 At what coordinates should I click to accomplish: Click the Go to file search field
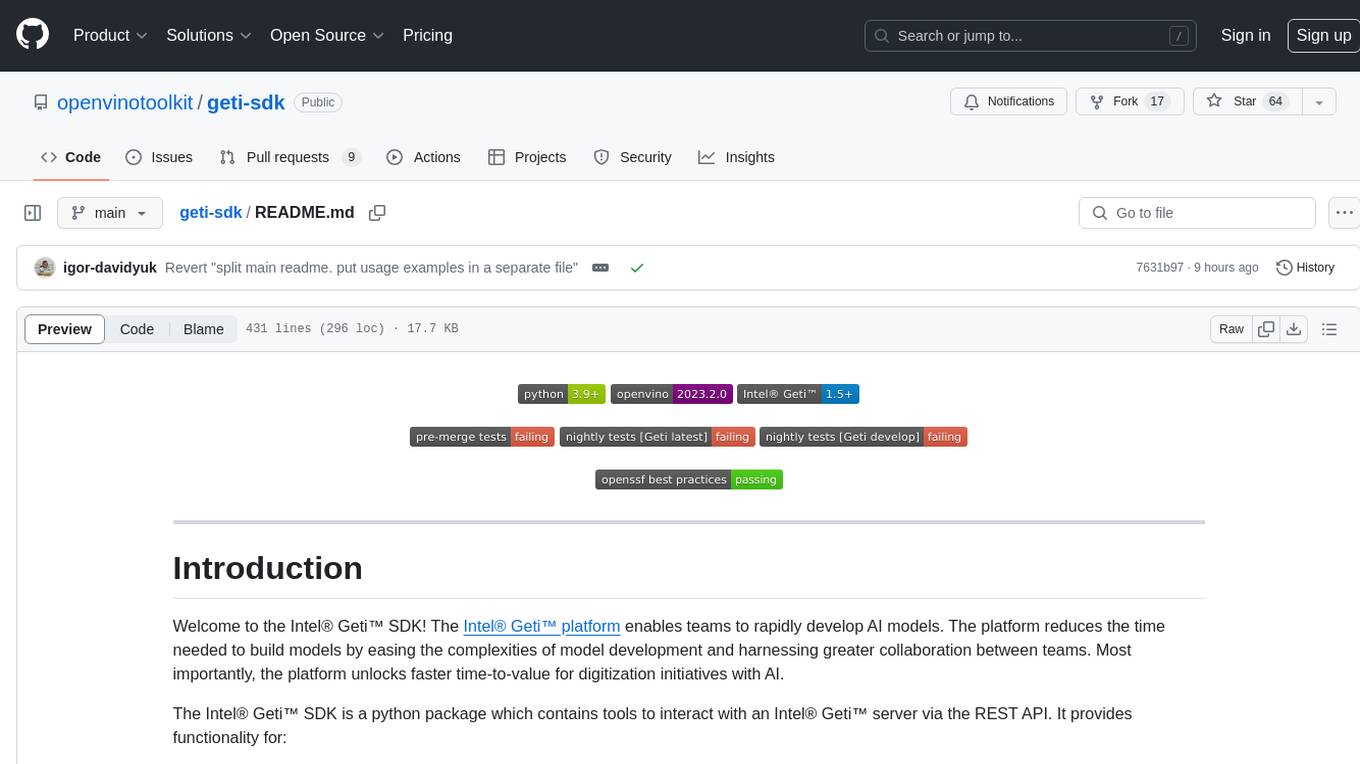click(x=1197, y=213)
